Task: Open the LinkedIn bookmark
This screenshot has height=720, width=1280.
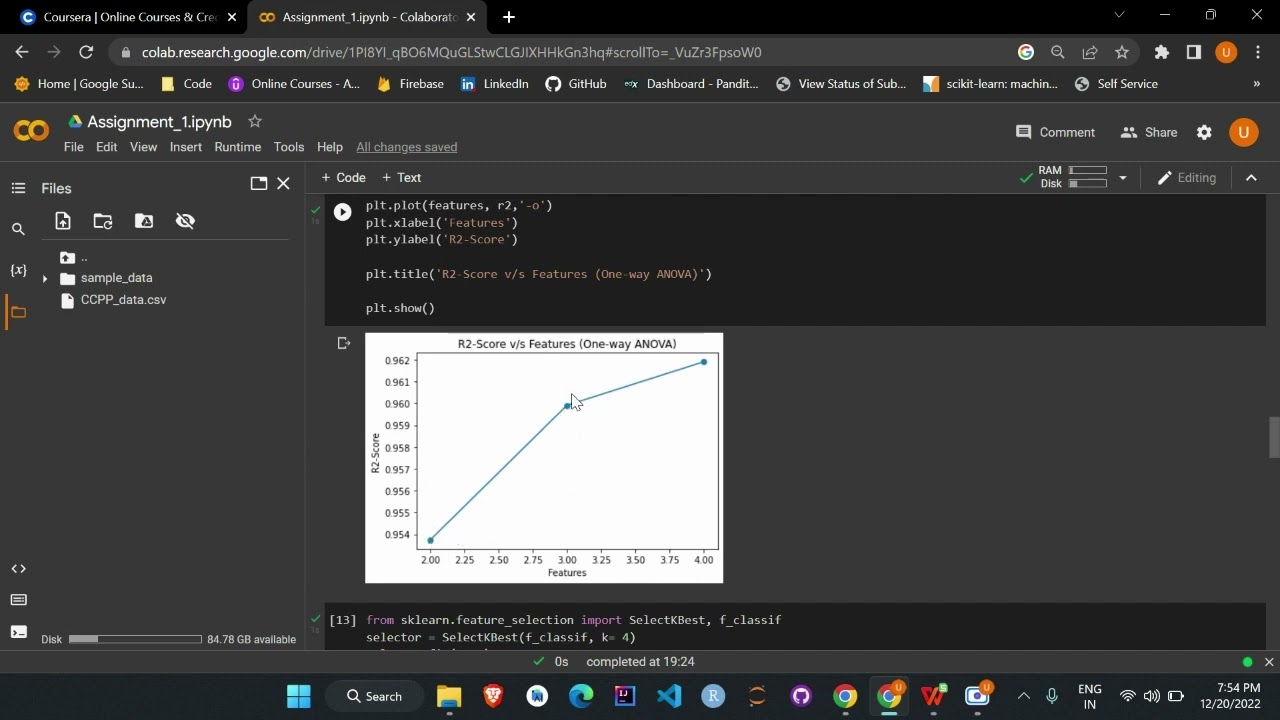Action: tap(494, 84)
